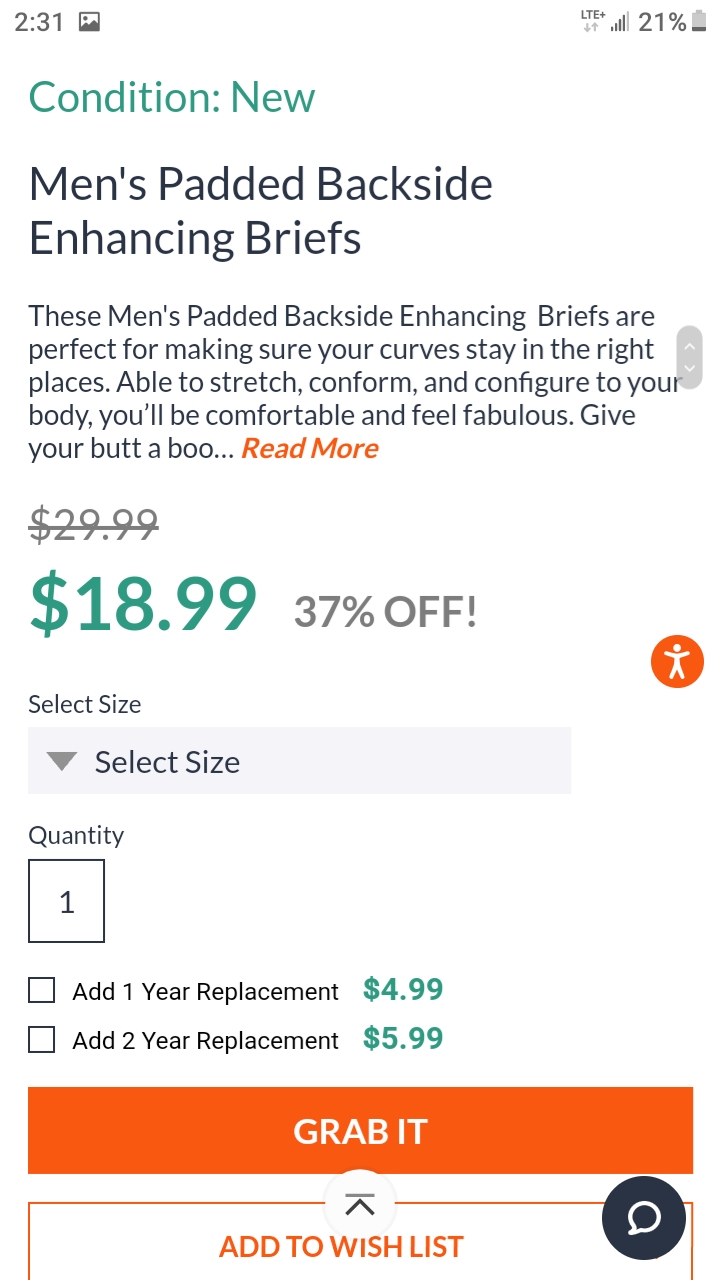Tap the scroll-to-top arrow icon

tap(360, 1205)
